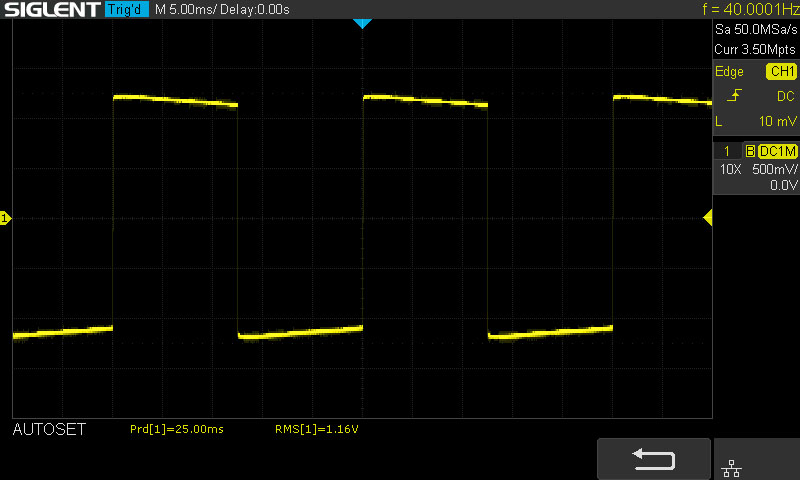Click the yellow CH1 trigger source badge
The image size is (800, 480).
coord(781,71)
